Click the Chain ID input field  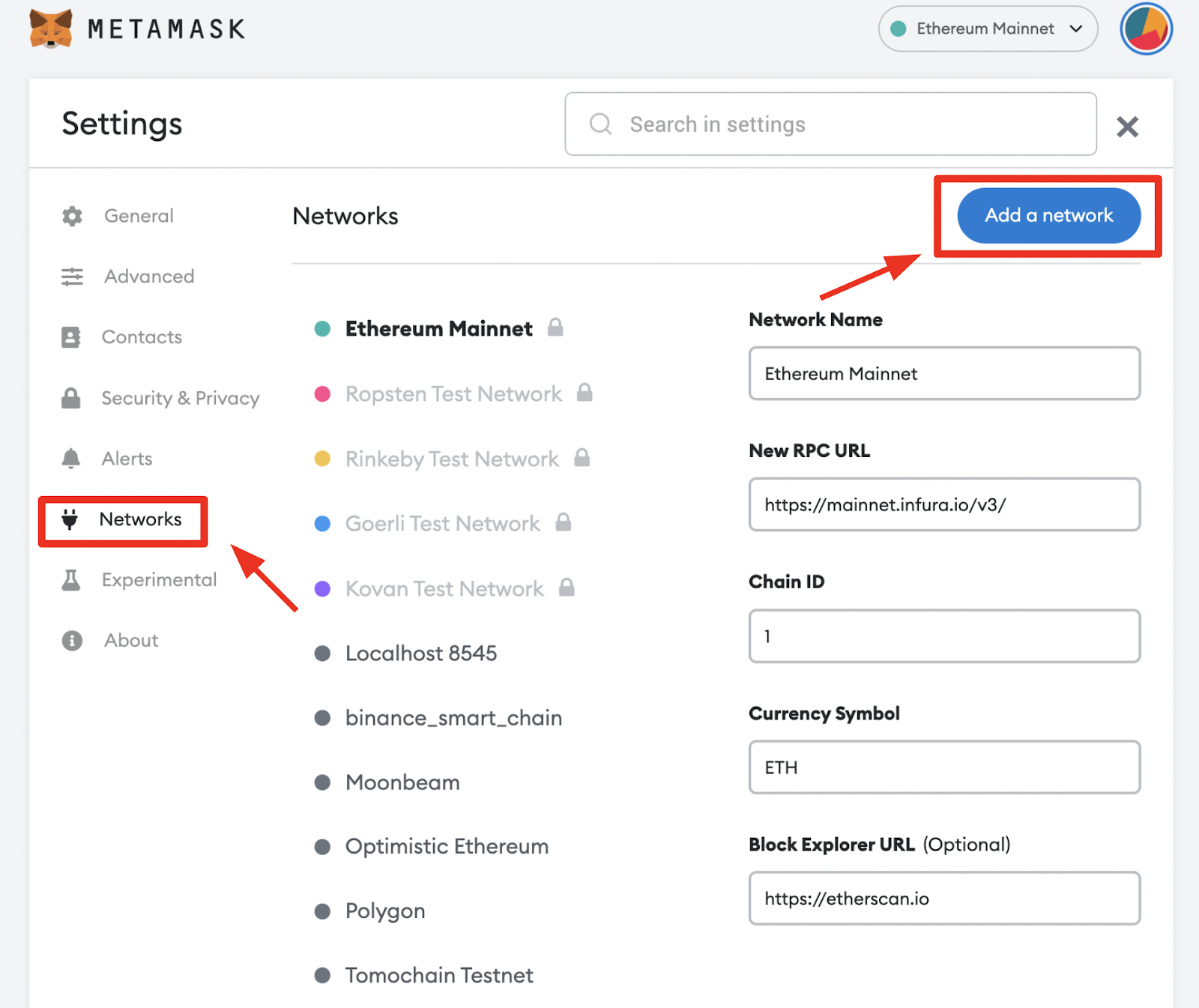tap(944, 636)
